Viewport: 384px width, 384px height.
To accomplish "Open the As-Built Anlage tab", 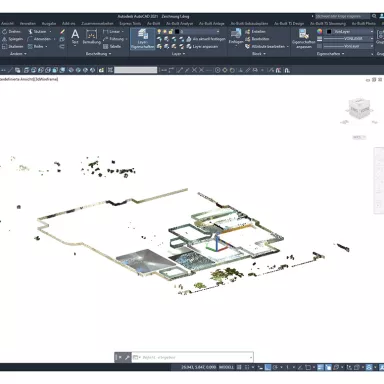I will [x=211, y=24].
